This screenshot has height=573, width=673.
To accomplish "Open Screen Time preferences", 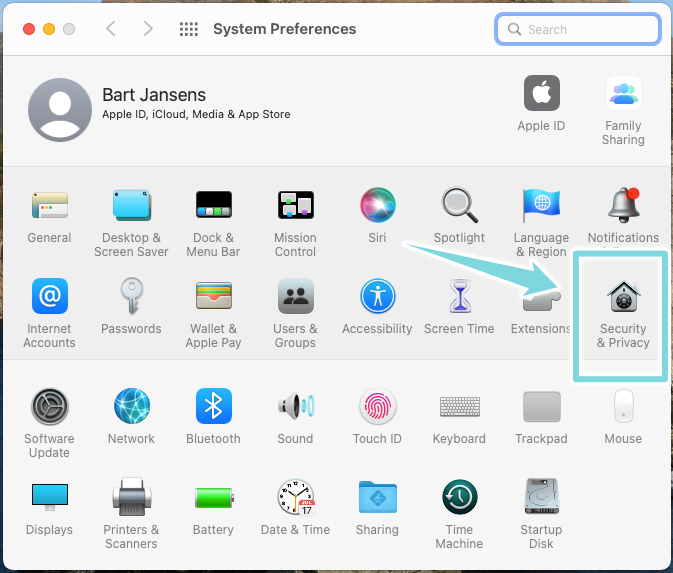I will 460,296.
